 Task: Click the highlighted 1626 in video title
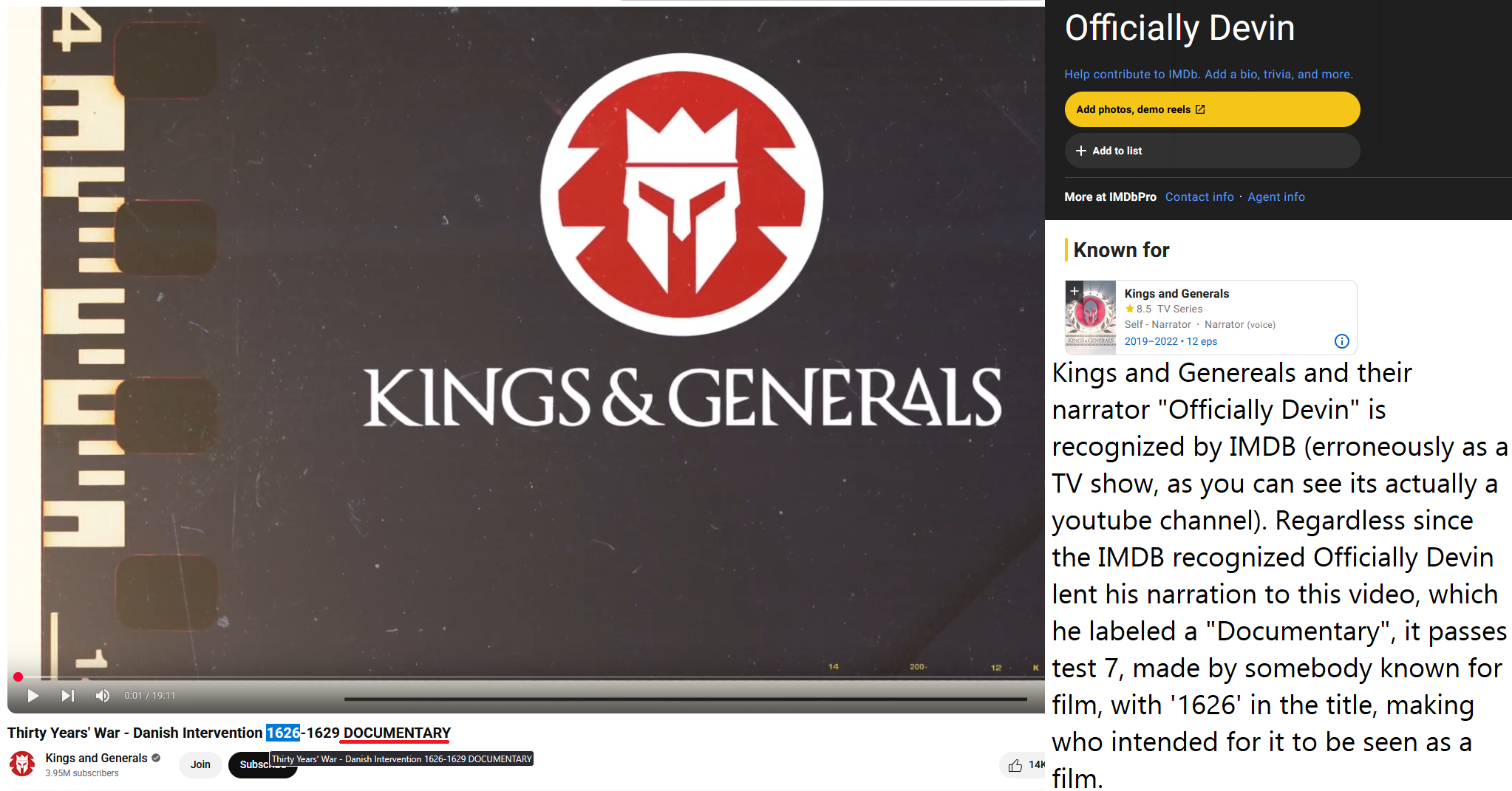[283, 733]
